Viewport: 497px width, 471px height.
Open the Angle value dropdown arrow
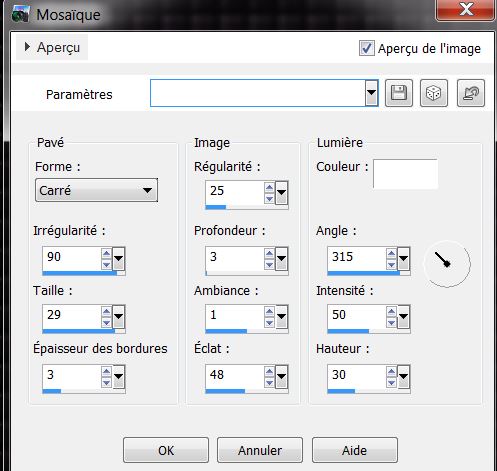404,259
